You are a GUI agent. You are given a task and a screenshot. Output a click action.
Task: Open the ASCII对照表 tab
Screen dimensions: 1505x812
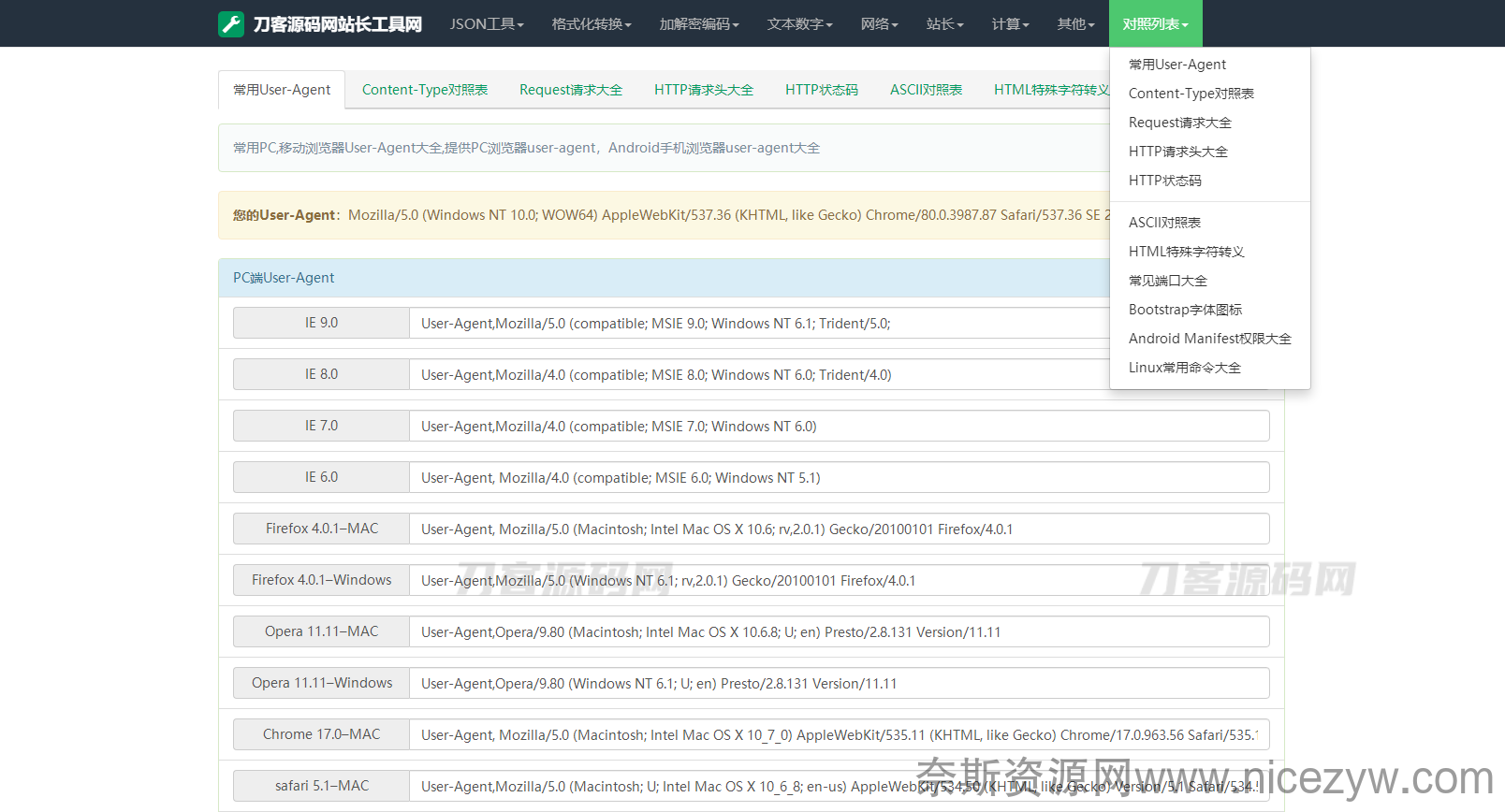(x=926, y=90)
